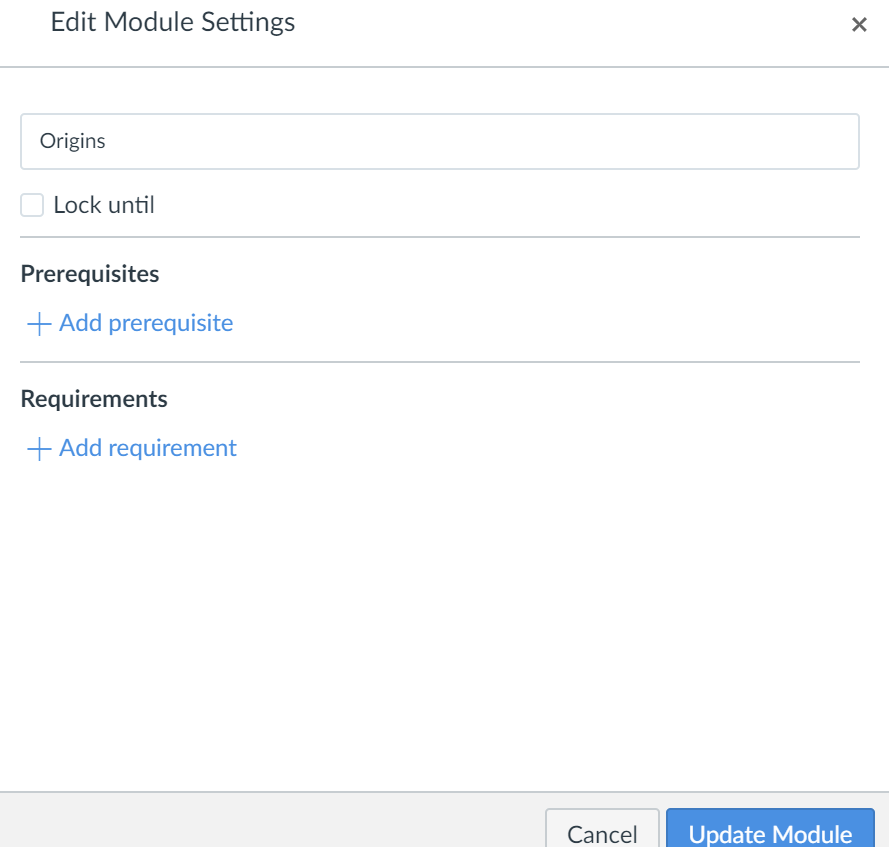
Task: Click the Requirements section heading
Action: [94, 399]
